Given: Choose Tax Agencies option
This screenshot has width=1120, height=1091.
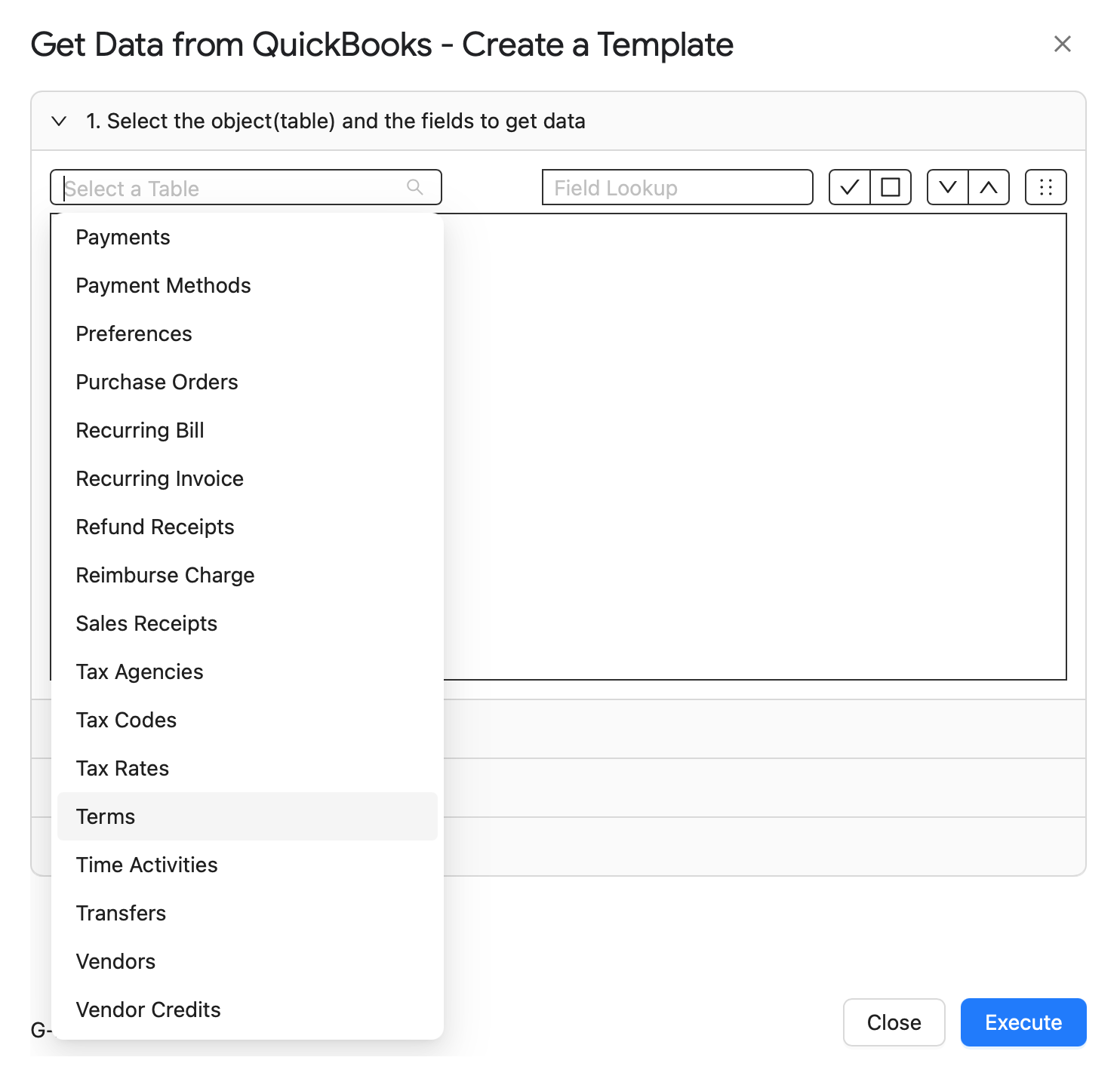Looking at the screenshot, I should point(248,672).
